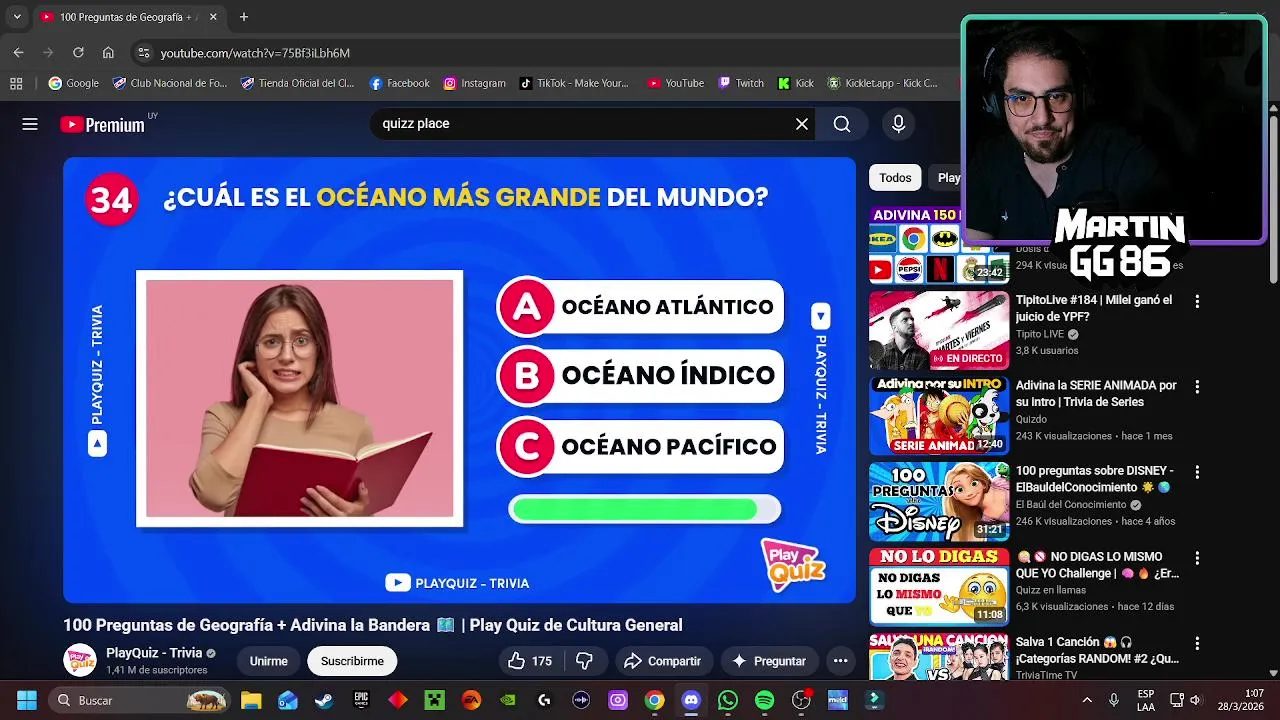Open File Explorer from the taskbar
The image size is (1280, 720).
coord(251,700)
